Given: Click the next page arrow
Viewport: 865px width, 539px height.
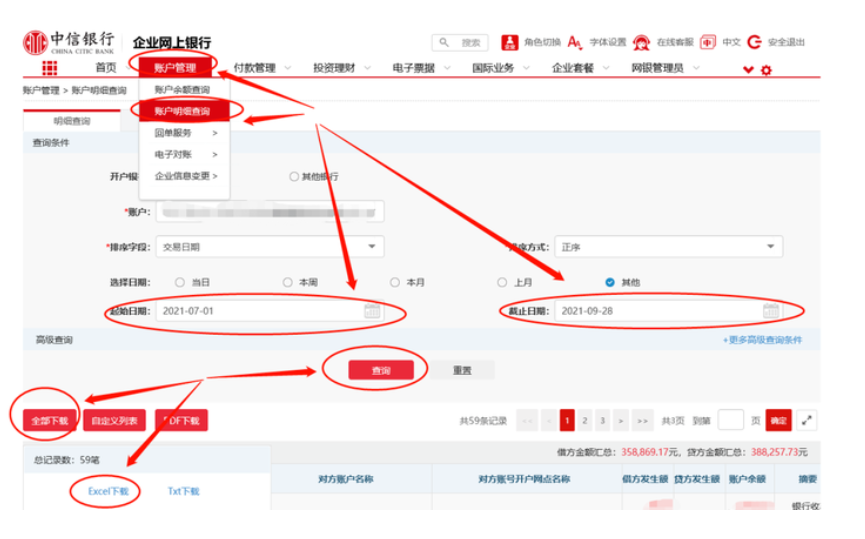Looking at the screenshot, I should 621,420.
